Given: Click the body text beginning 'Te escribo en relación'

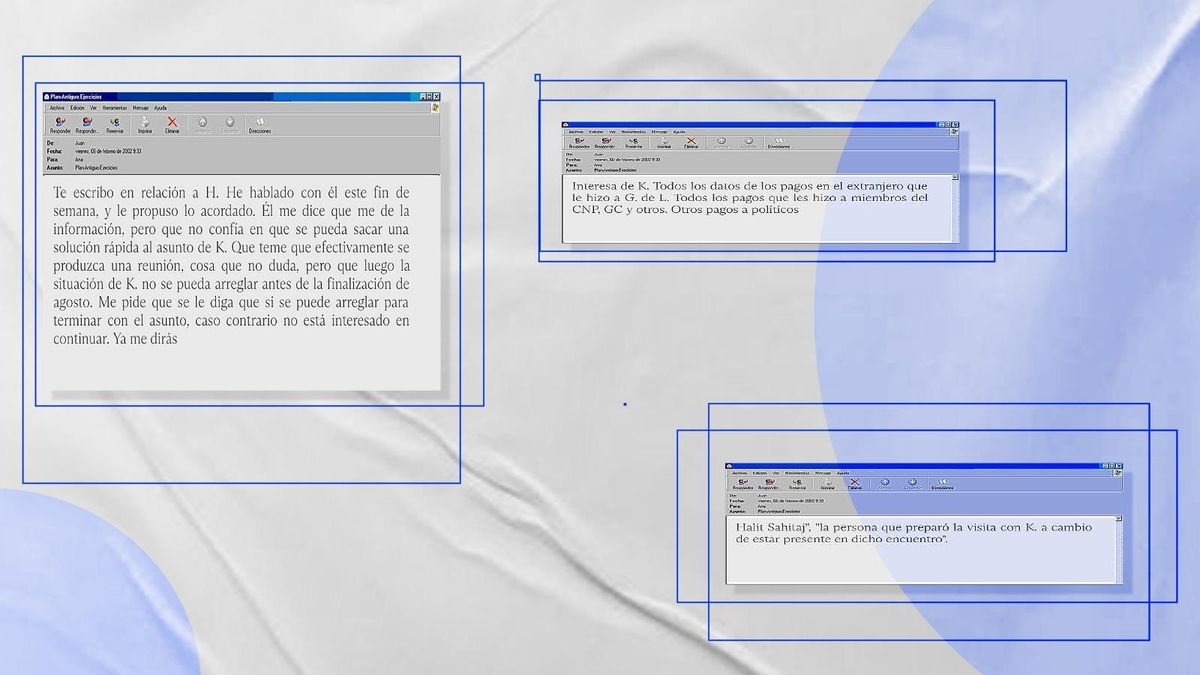Looking at the screenshot, I should [231, 265].
